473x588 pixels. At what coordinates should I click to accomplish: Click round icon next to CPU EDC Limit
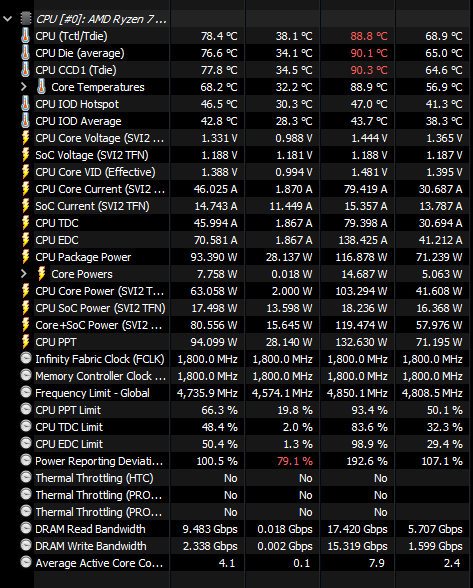26,443
